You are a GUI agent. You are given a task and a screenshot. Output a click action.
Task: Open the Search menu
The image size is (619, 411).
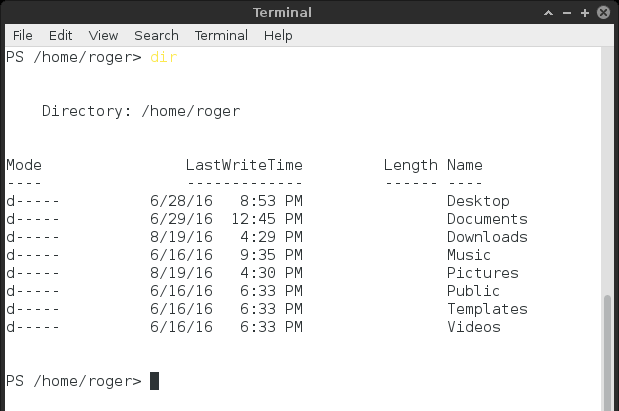click(x=156, y=35)
